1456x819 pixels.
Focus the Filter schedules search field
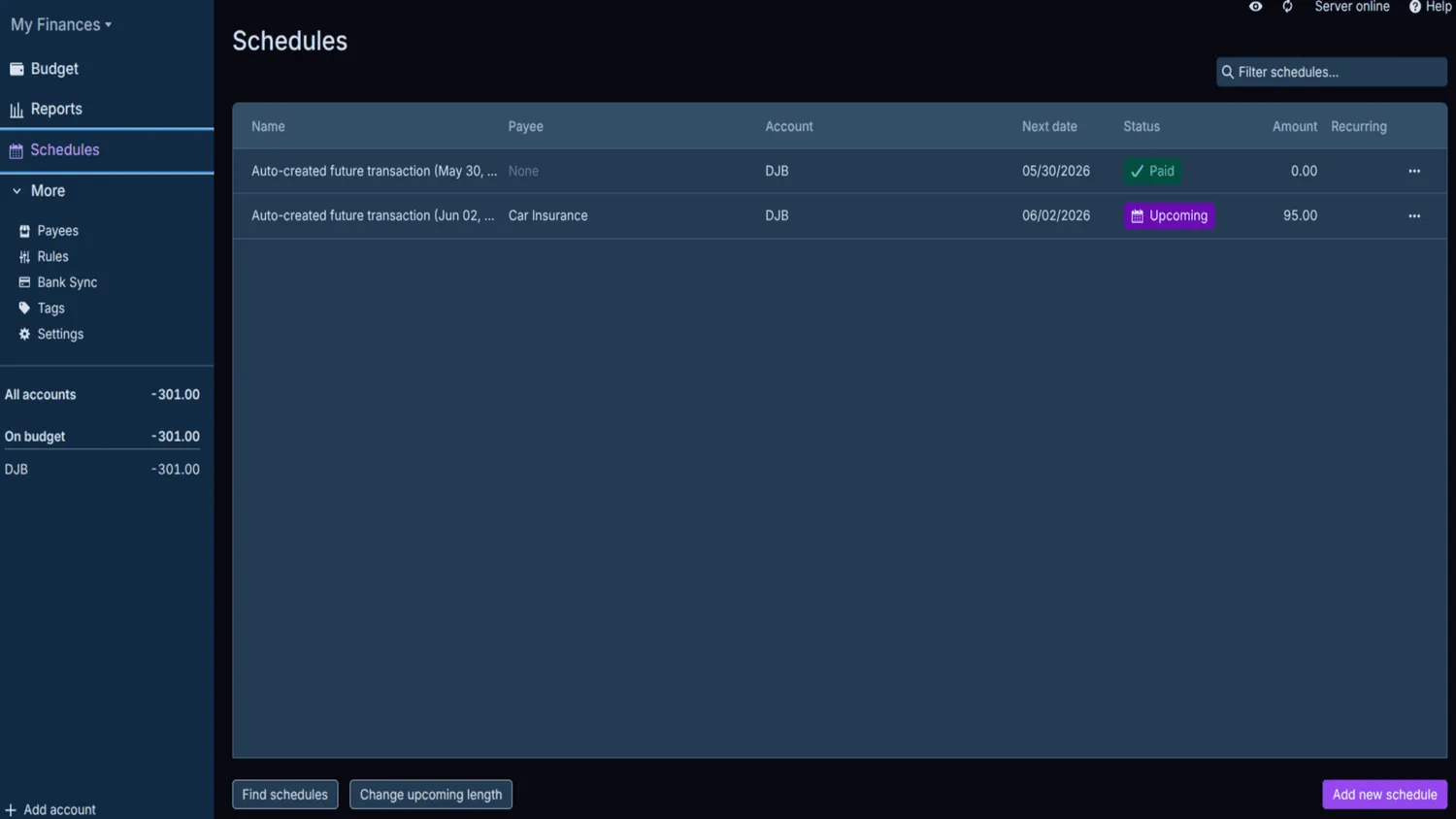(x=1332, y=72)
